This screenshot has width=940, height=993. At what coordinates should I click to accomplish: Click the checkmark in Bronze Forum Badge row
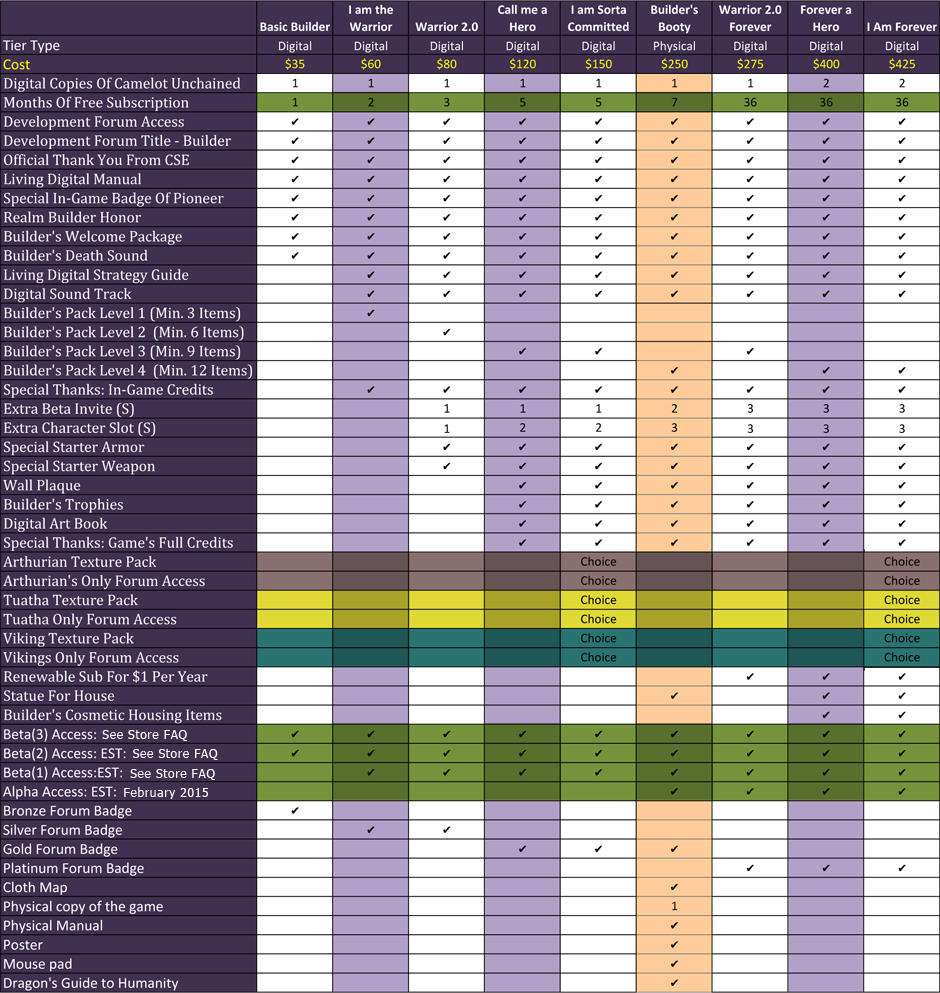[x=295, y=811]
